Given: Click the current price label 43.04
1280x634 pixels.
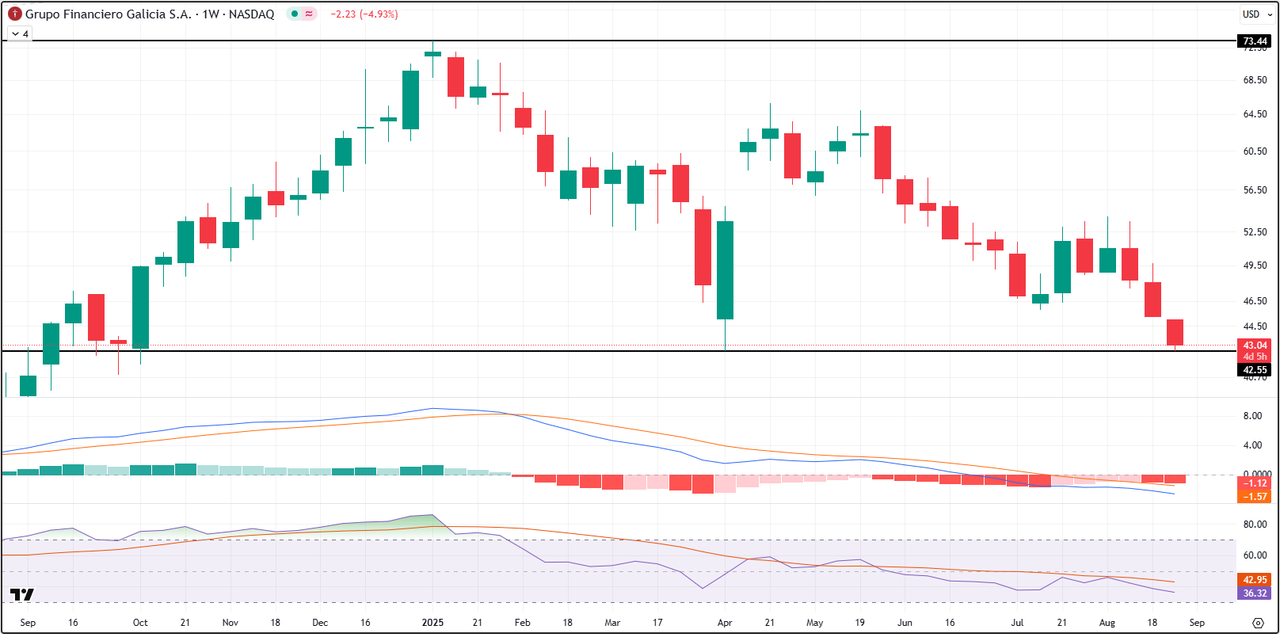Looking at the screenshot, I should tap(1253, 345).
